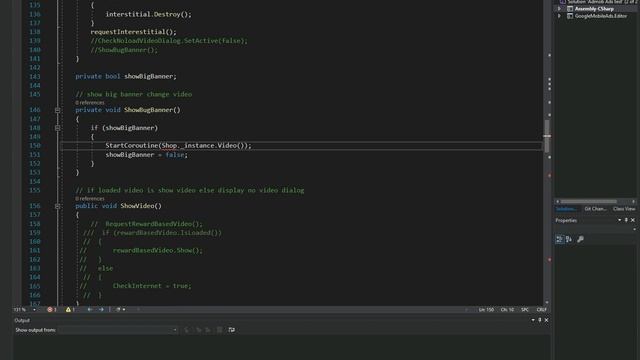Click the 'CRLF' line ending indicator
The height and width of the screenshot is (360, 640).
click(542, 309)
